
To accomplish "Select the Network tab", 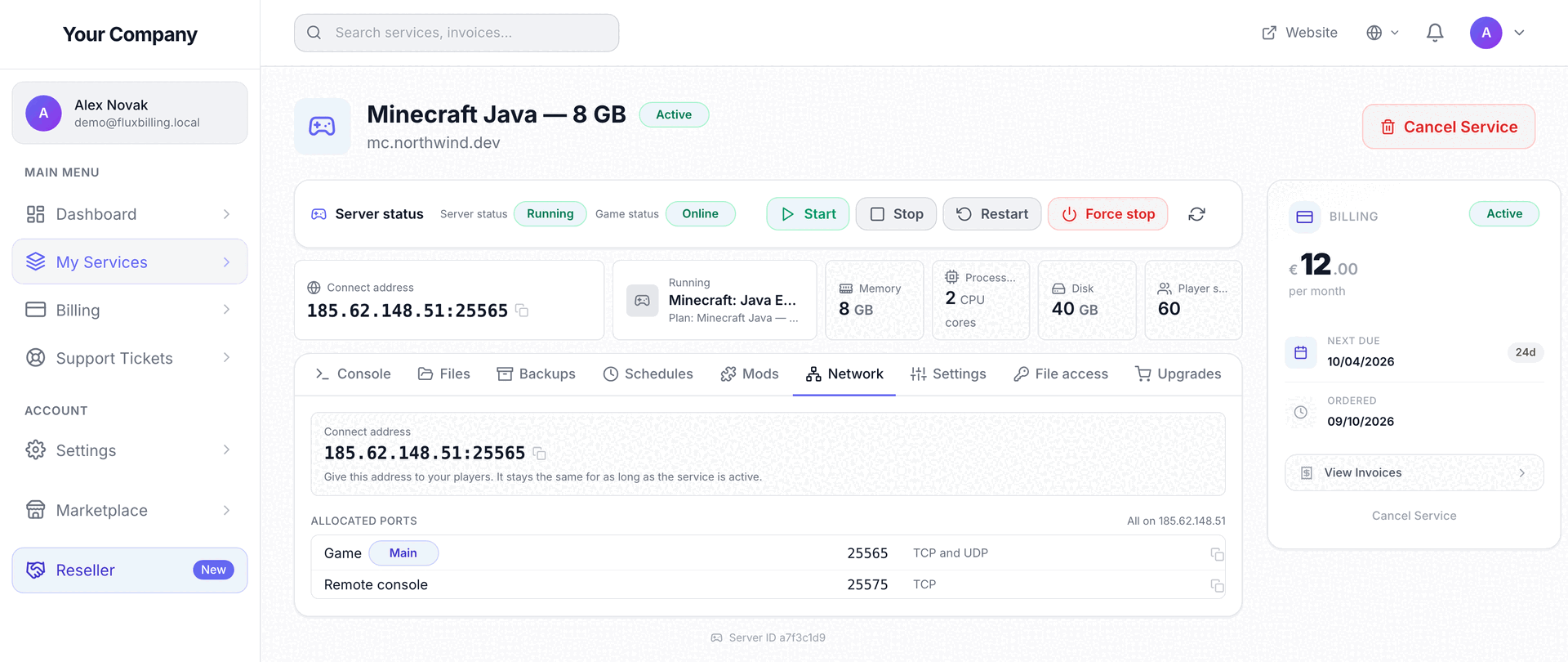I will point(844,373).
